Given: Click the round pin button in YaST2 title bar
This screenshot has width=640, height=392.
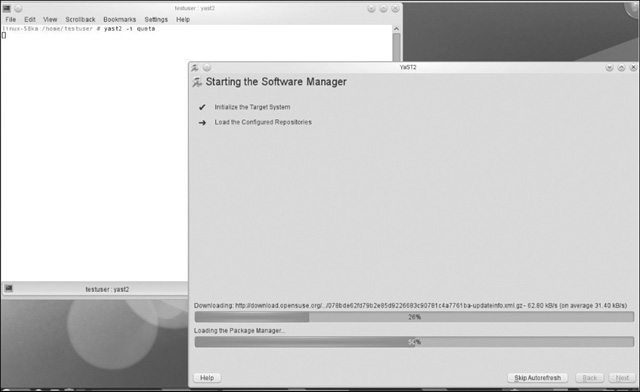Looking at the screenshot, I should pos(207,67).
